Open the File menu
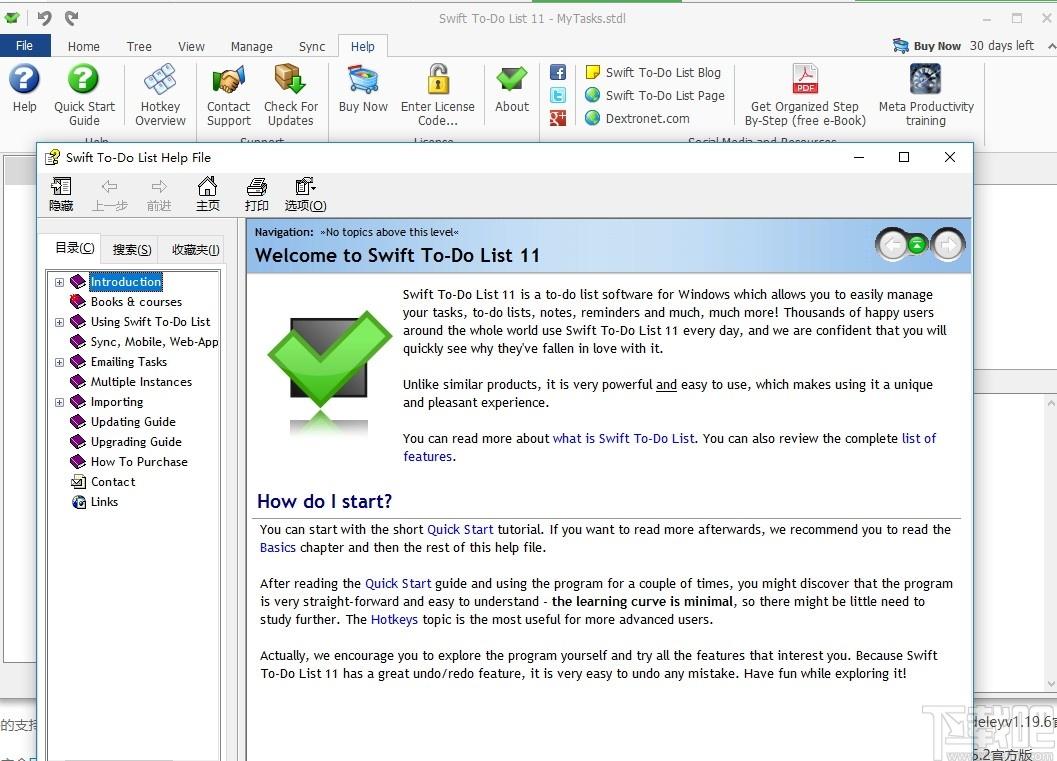The height and width of the screenshot is (761, 1057). (x=25, y=45)
